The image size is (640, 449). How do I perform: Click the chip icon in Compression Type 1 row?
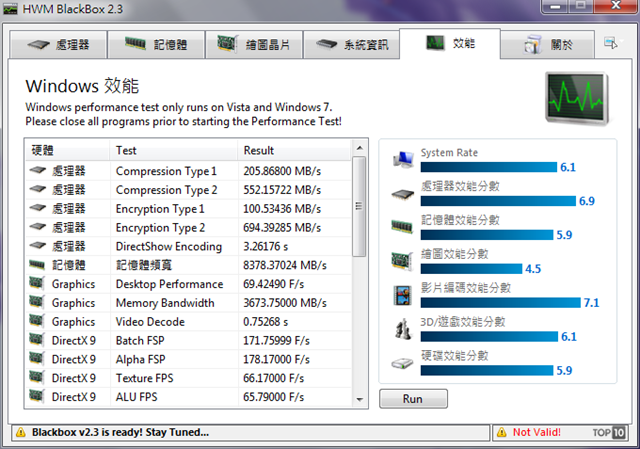[38, 170]
